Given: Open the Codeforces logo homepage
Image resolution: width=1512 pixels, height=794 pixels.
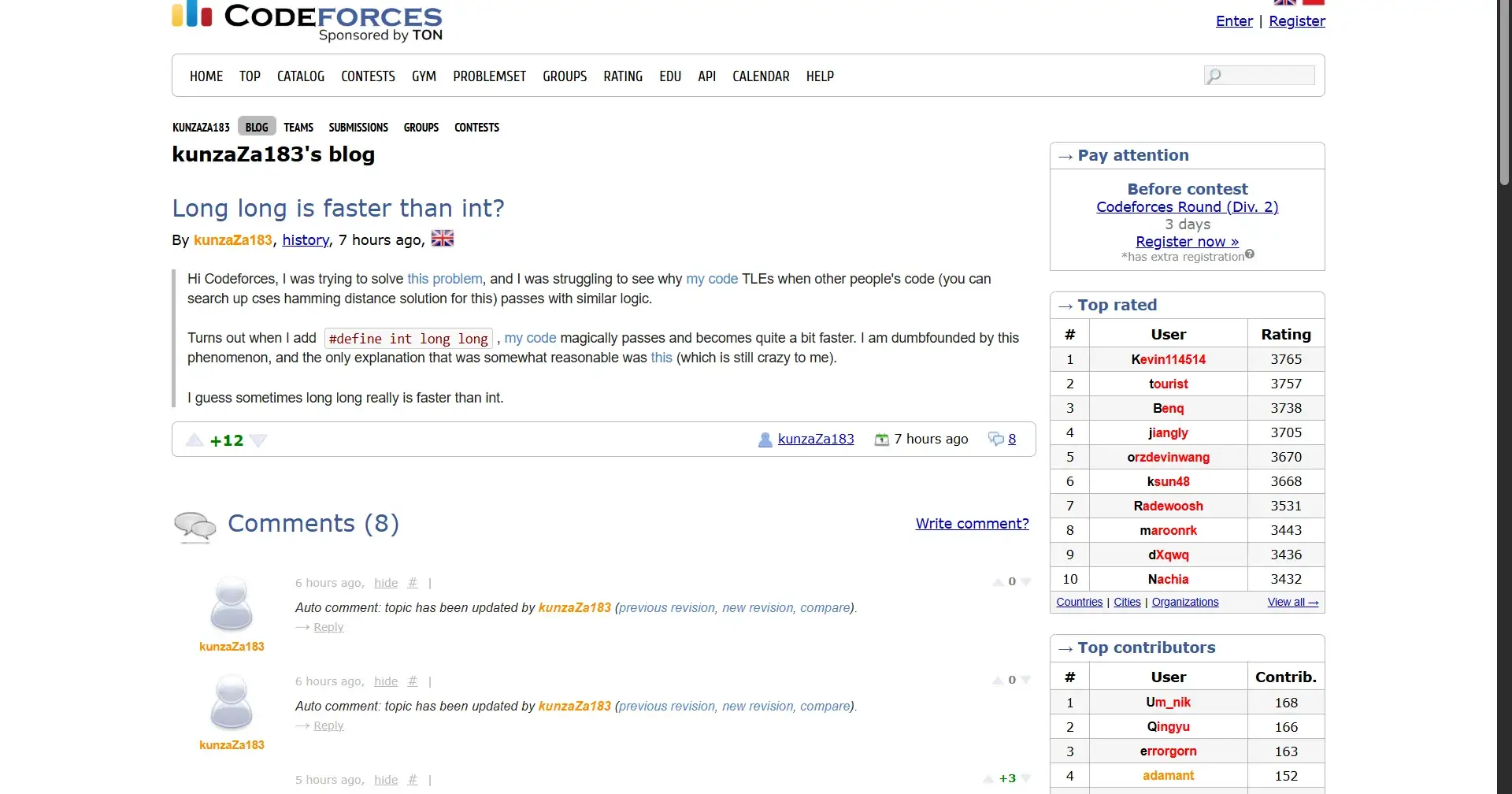Looking at the screenshot, I should [307, 20].
